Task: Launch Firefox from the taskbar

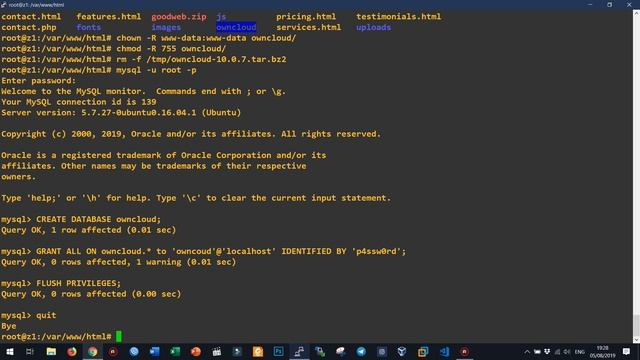Action: (x=72, y=351)
